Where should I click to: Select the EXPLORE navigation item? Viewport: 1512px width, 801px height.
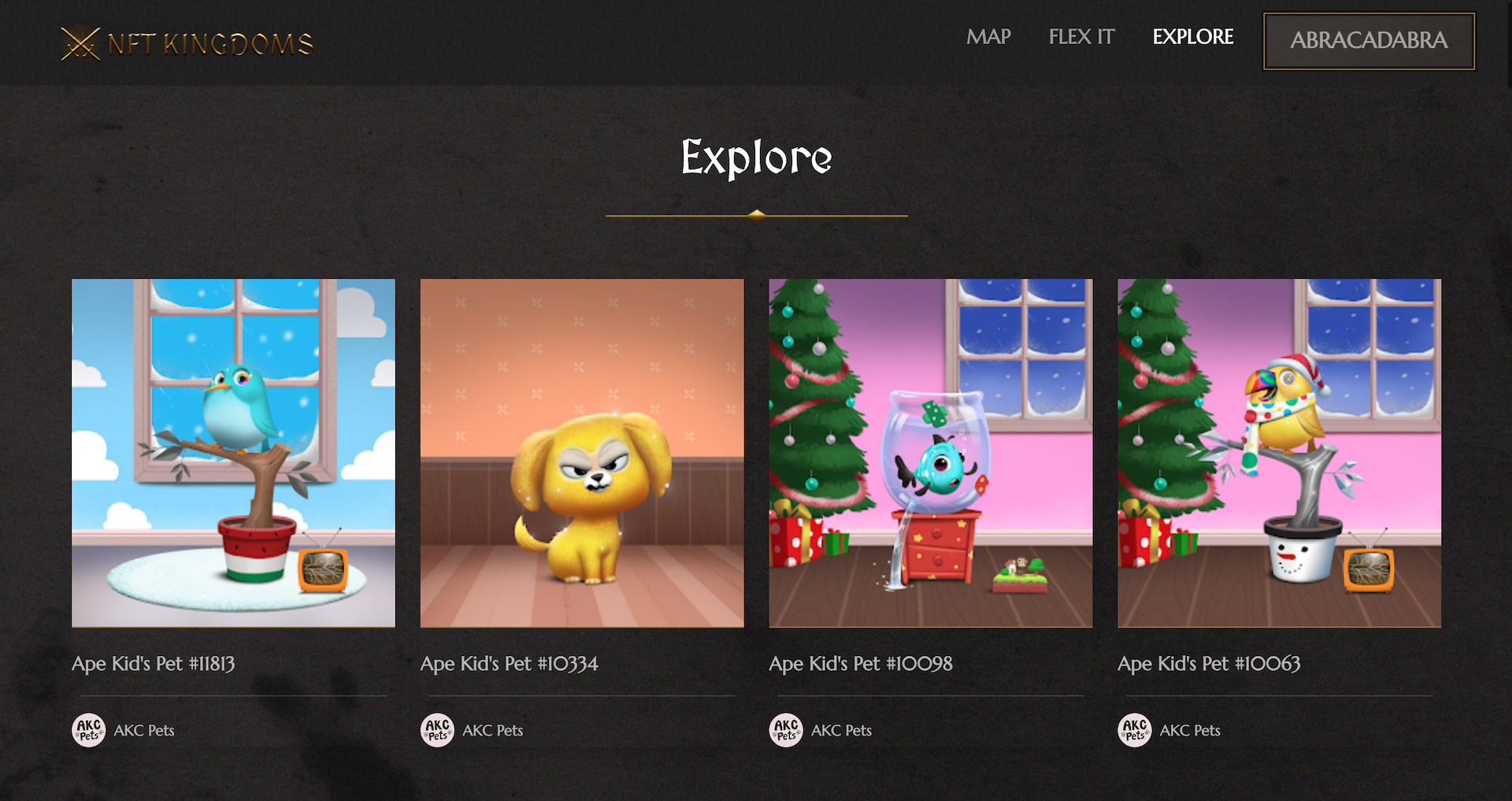tap(1193, 37)
